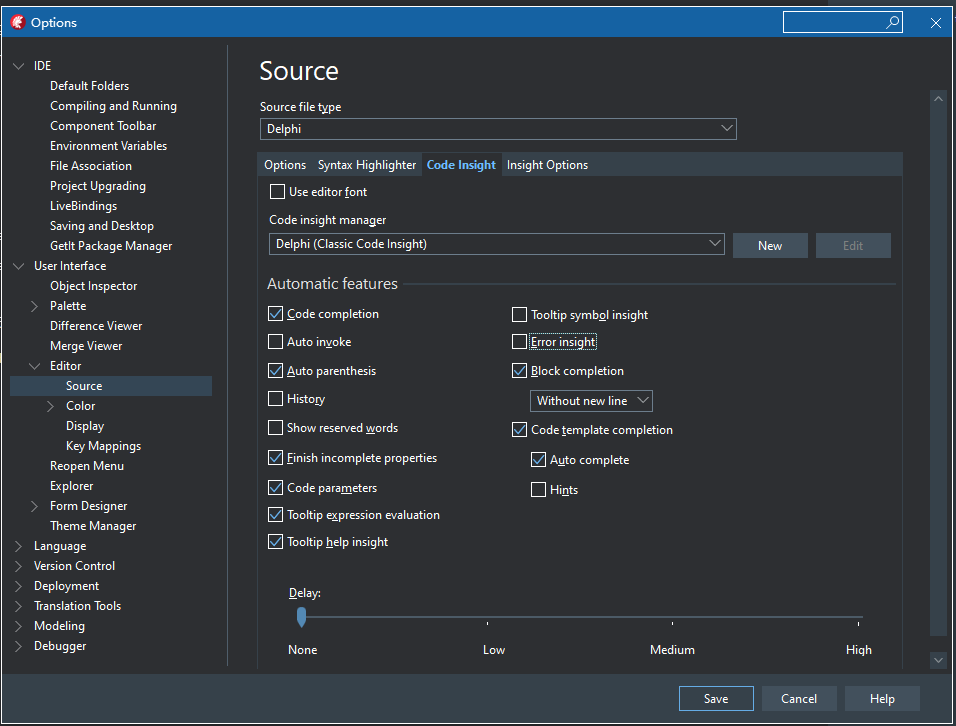Expand the Color node
Screen dimensions: 956x726
click(51, 406)
